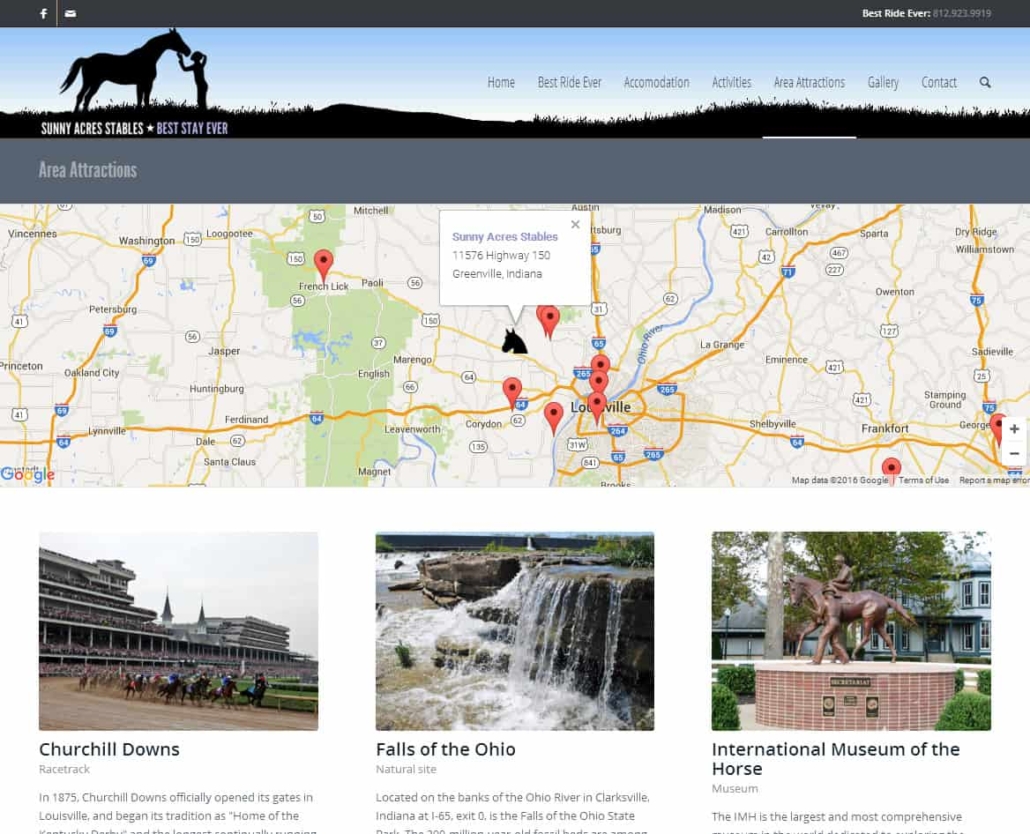Image resolution: width=1030 pixels, height=834 pixels.
Task: Click the Sunny Acres Stables popup title link
Action: pos(505,237)
